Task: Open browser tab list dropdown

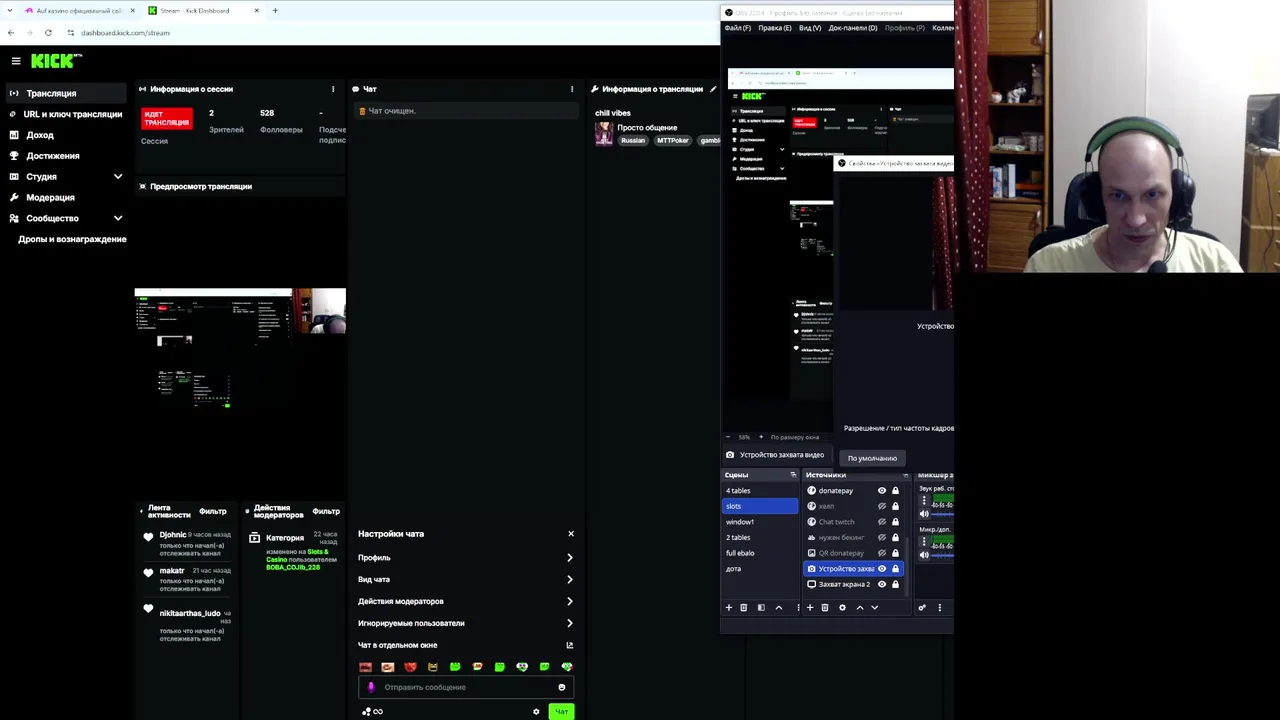Action: click(11, 11)
